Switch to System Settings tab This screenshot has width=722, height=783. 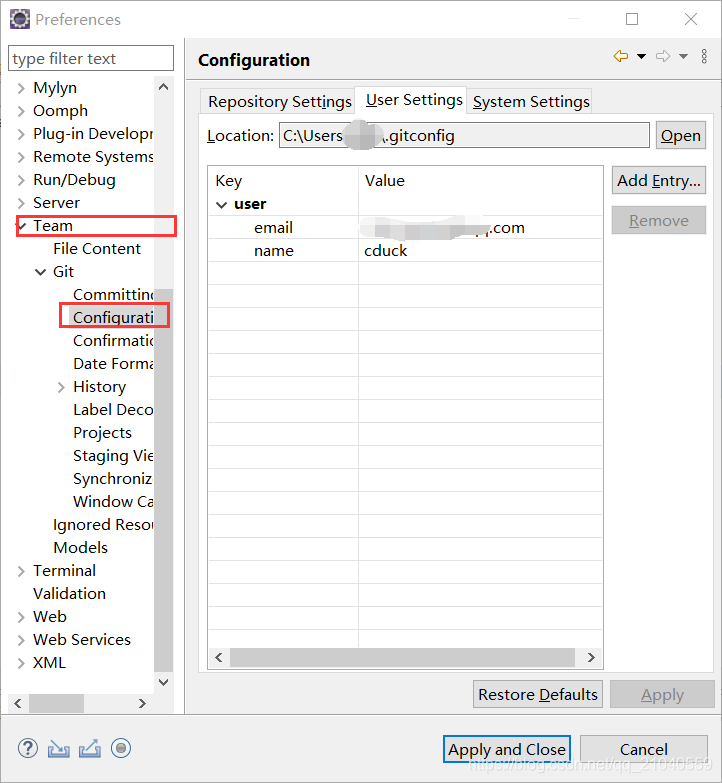tap(531, 102)
